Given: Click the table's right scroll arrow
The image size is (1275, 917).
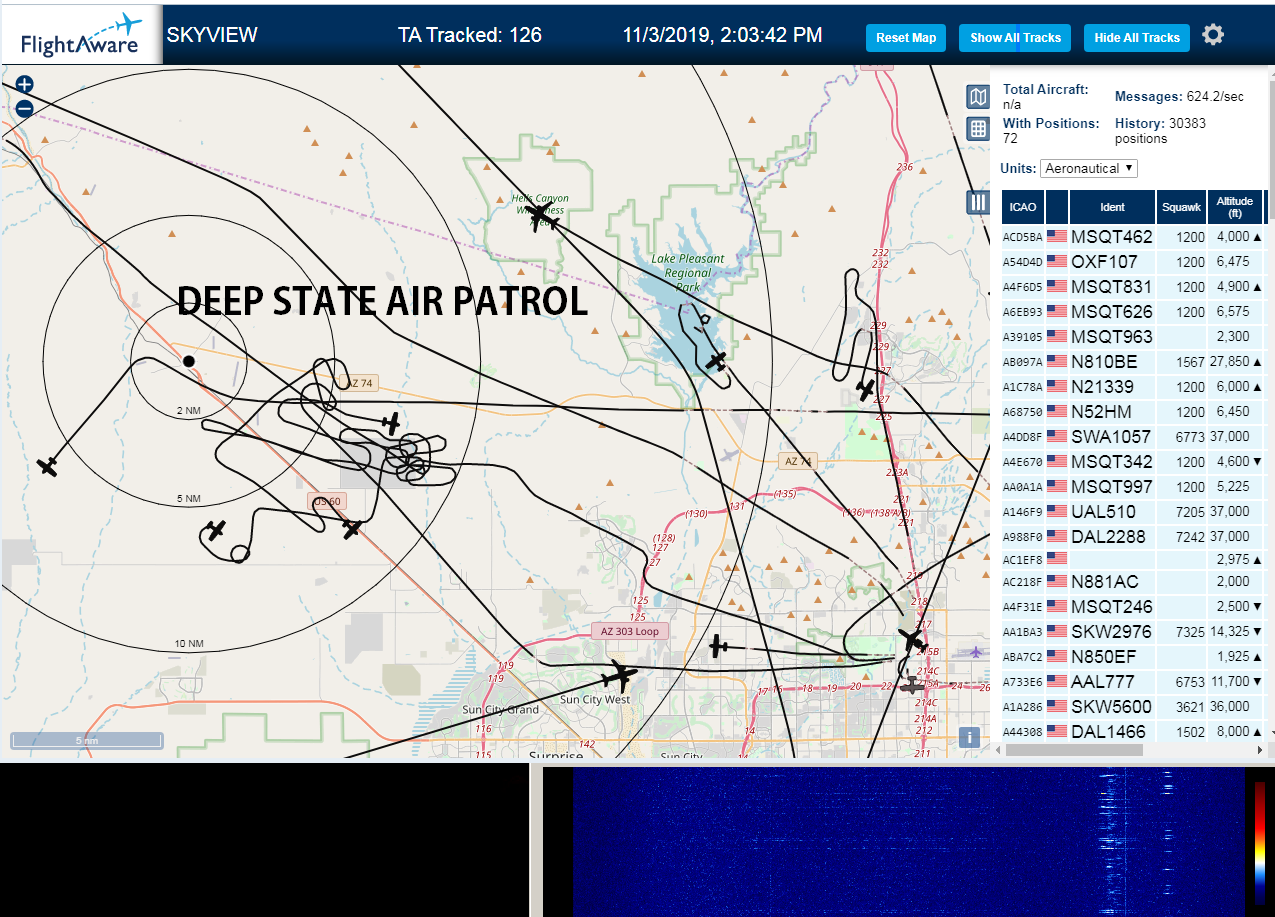Looking at the screenshot, I should pyautogui.click(x=1259, y=748).
